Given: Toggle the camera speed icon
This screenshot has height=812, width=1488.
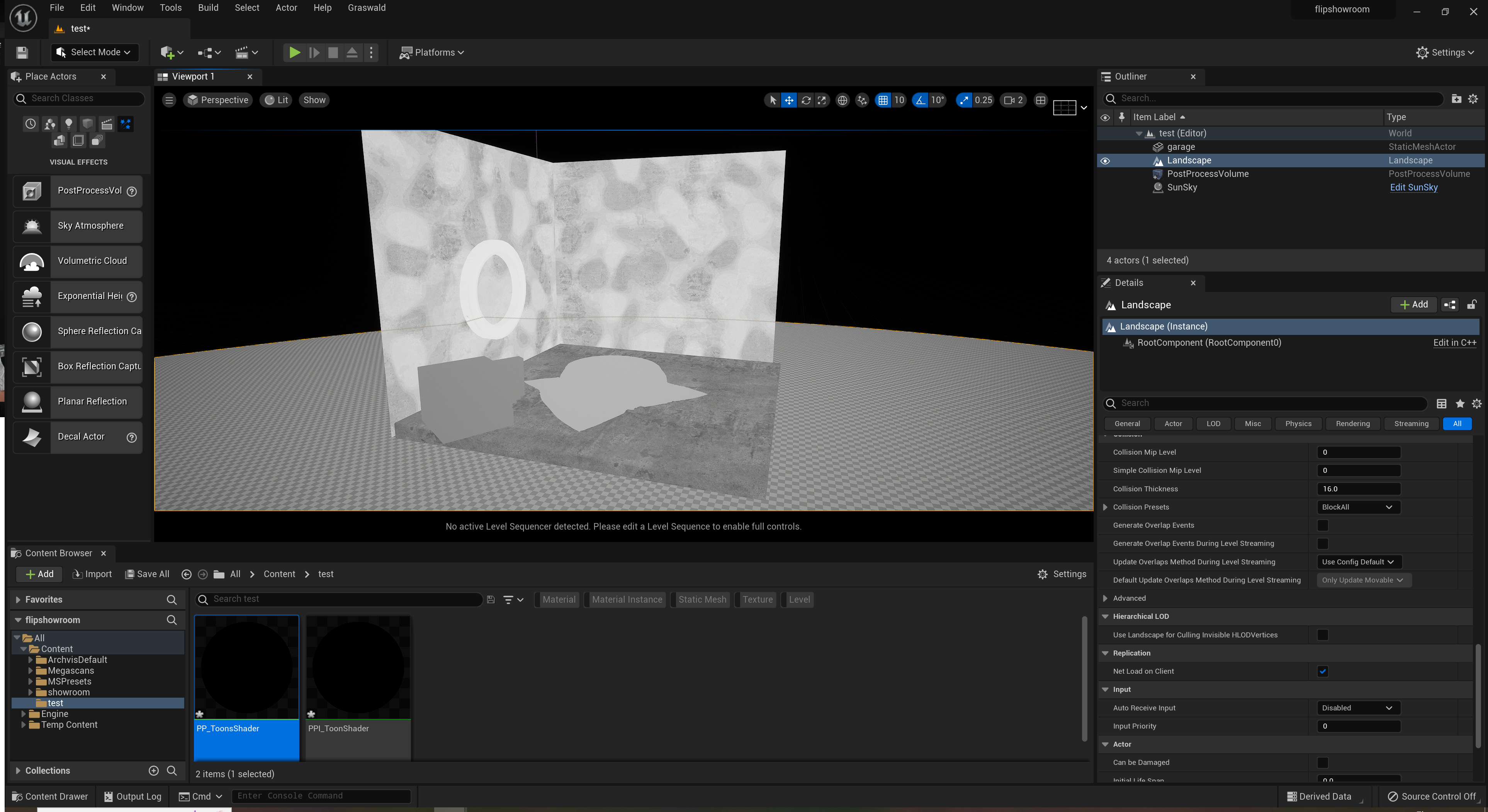Looking at the screenshot, I should [1009, 100].
